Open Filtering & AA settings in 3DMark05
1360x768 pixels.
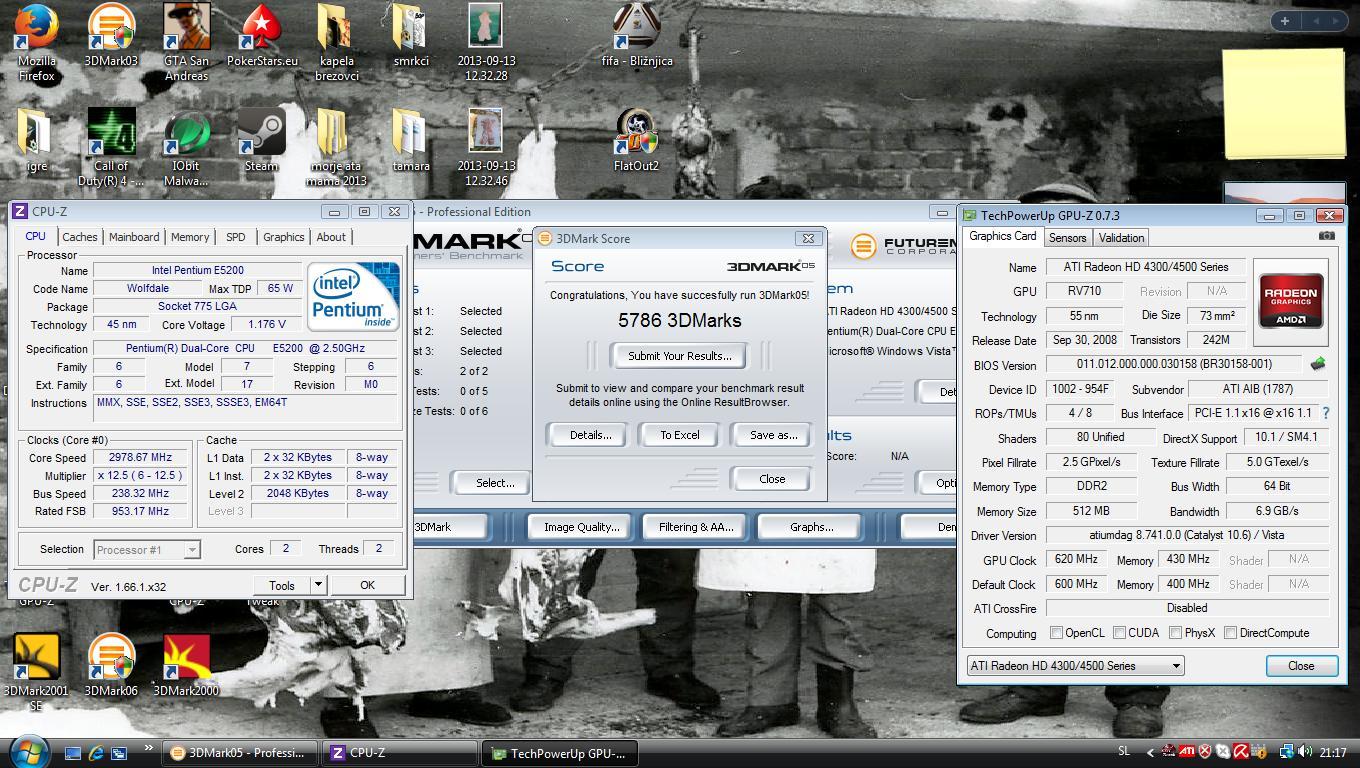pos(696,527)
